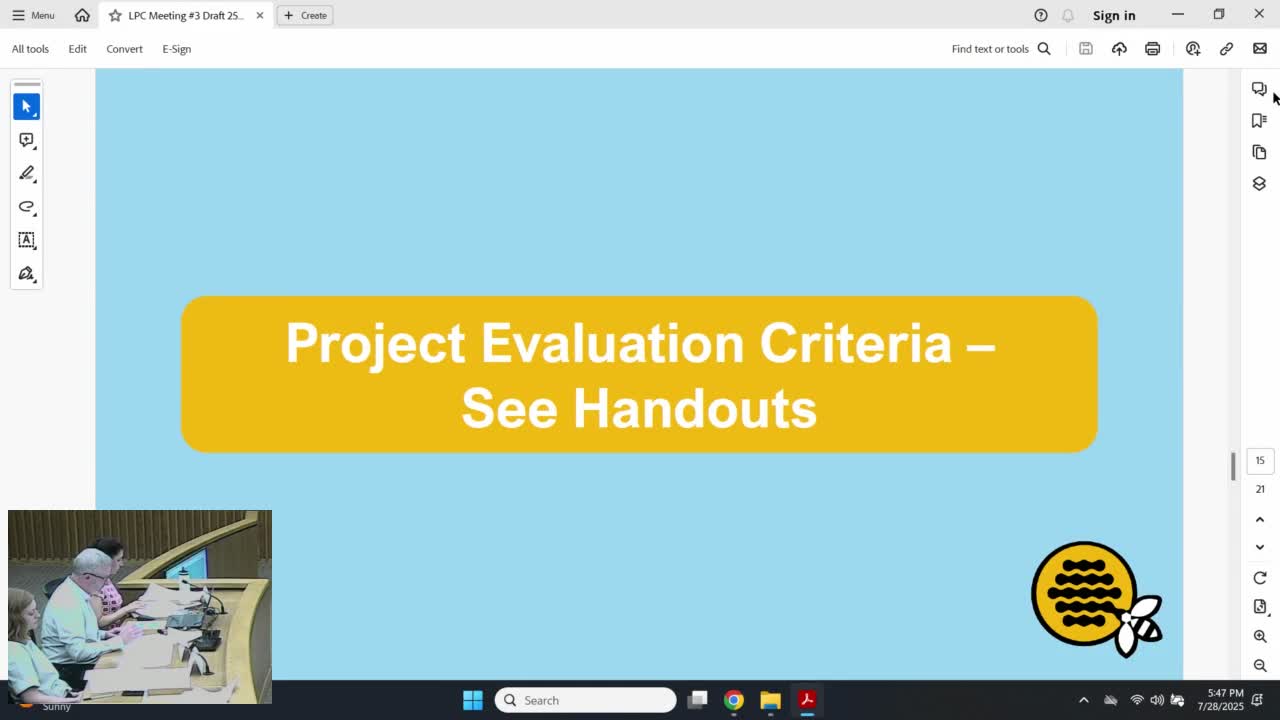Viewport: 1280px width, 720px height.
Task: Close the LPC Meeting #3 tab
Action: [260, 15]
